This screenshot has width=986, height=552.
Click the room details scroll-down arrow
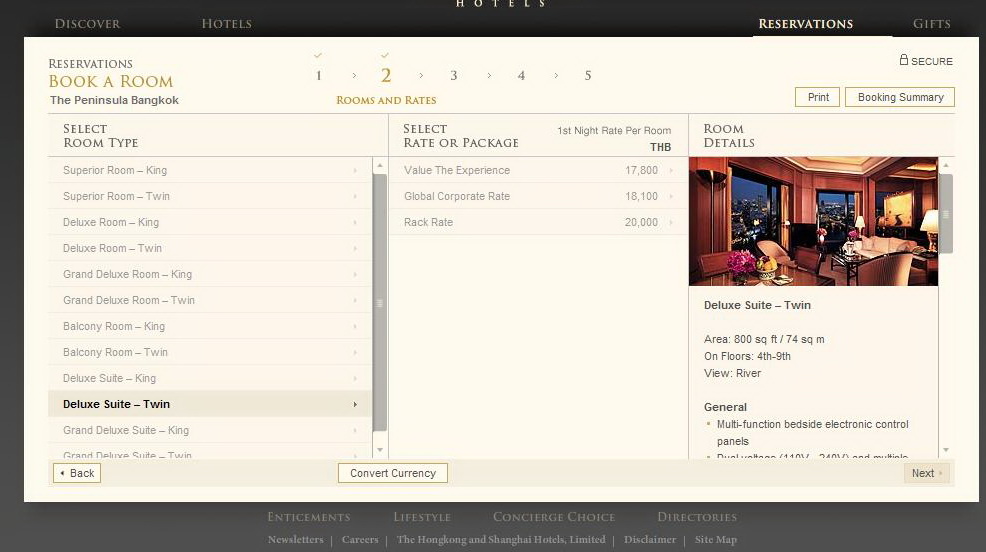[x=946, y=450]
